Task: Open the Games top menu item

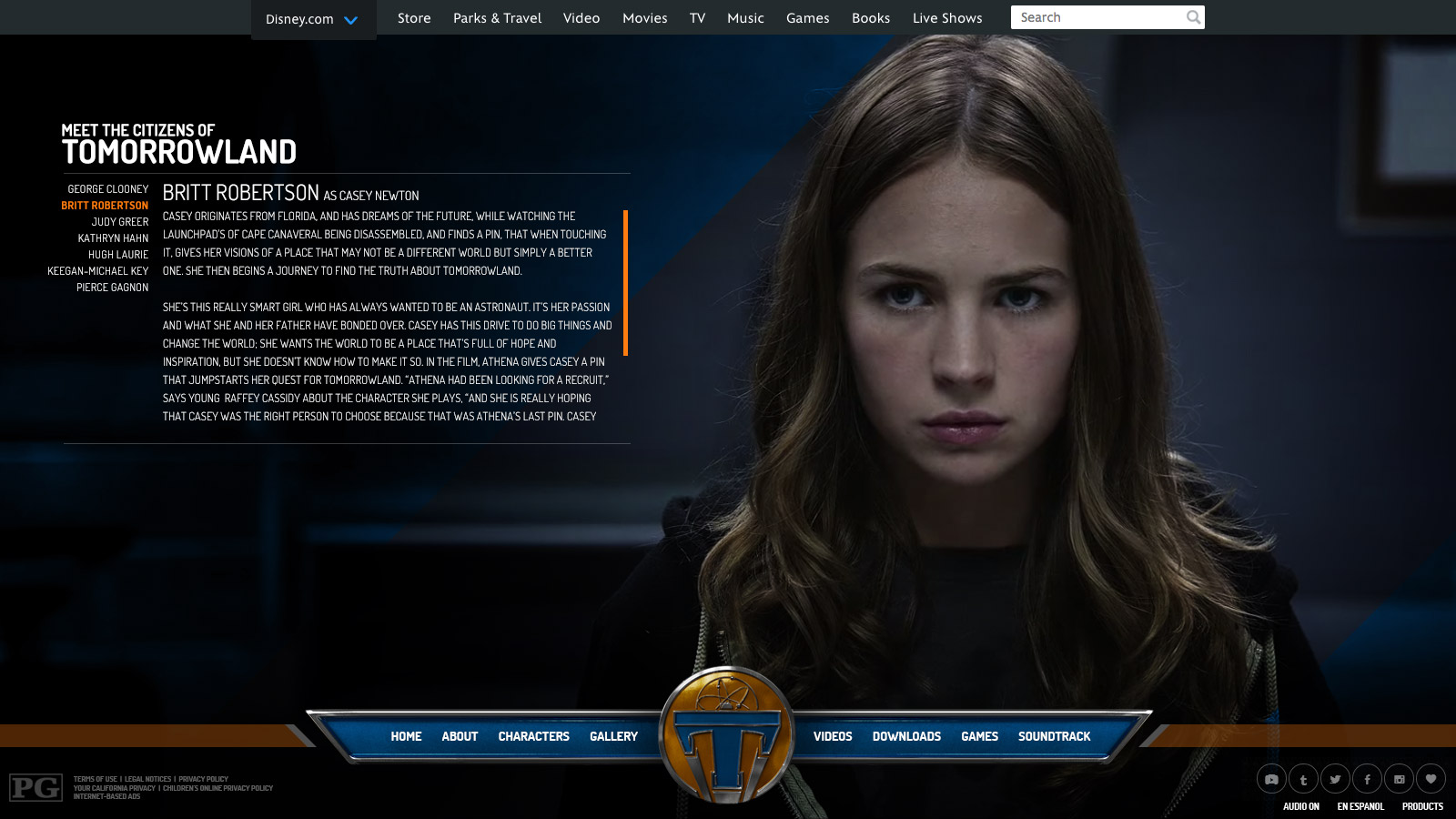Action: pyautogui.click(x=808, y=18)
